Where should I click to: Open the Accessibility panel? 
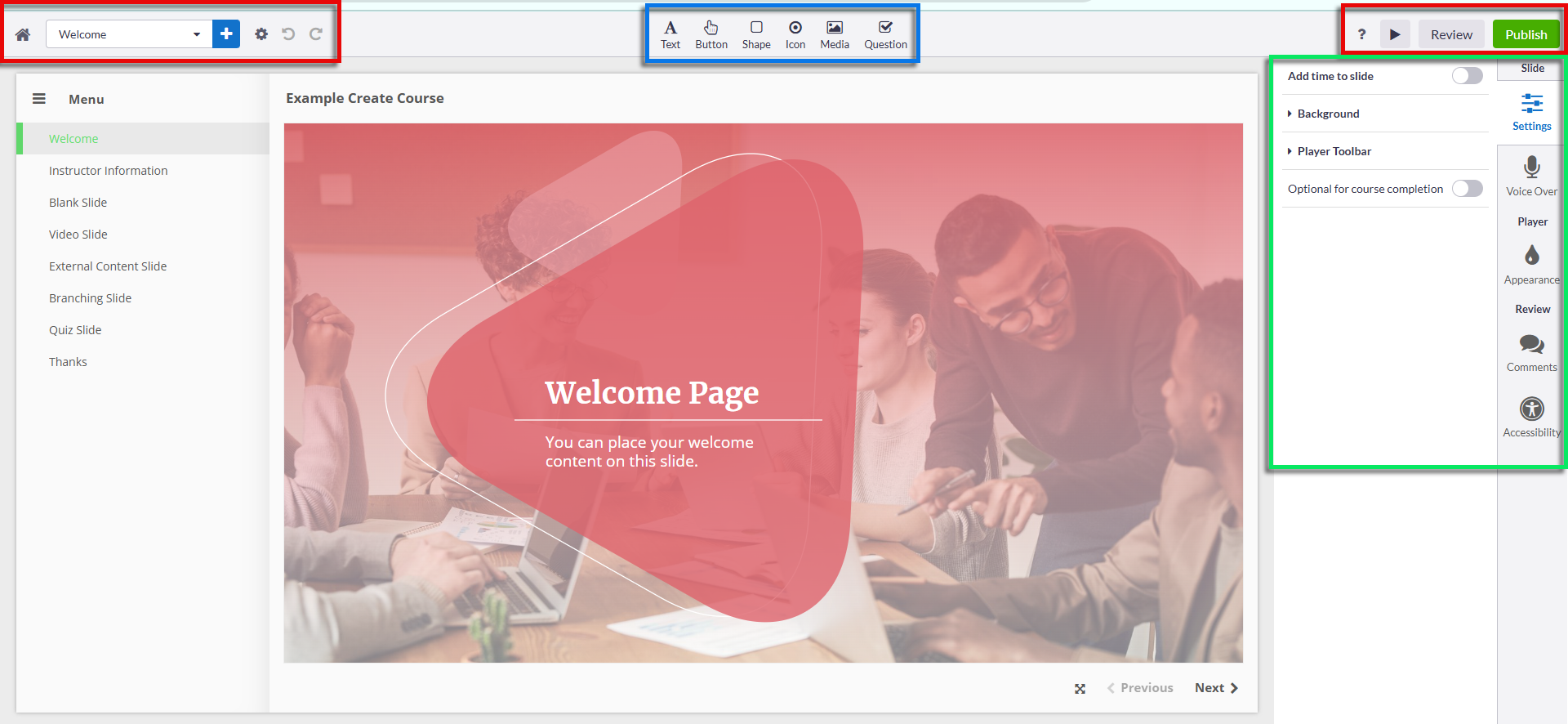pyautogui.click(x=1531, y=418)
